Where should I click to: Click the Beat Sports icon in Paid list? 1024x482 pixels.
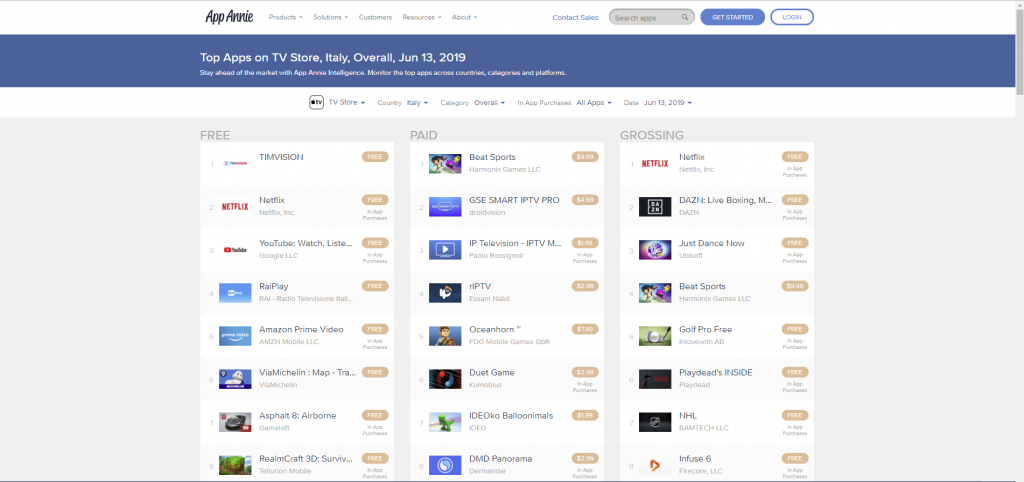click(x=445, y=164)
